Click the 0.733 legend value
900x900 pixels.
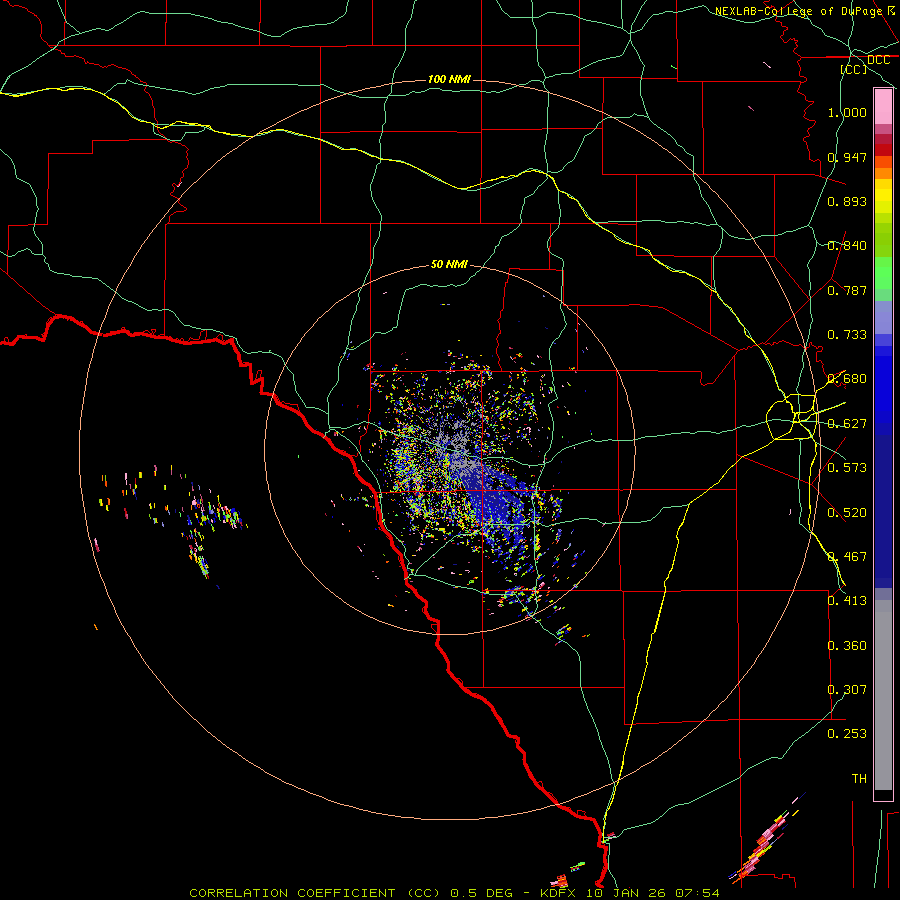[847, 335]
